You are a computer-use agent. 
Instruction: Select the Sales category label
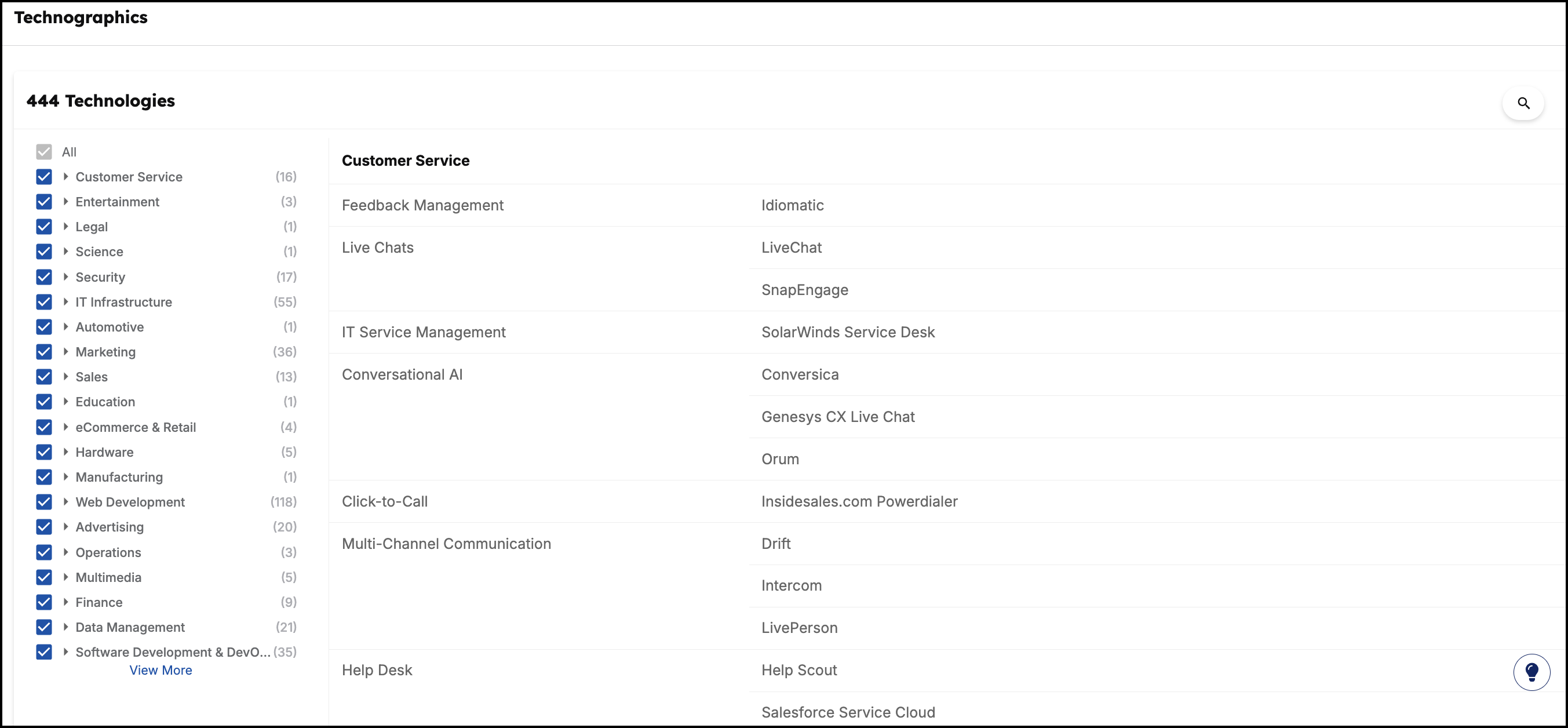[92, 377]
